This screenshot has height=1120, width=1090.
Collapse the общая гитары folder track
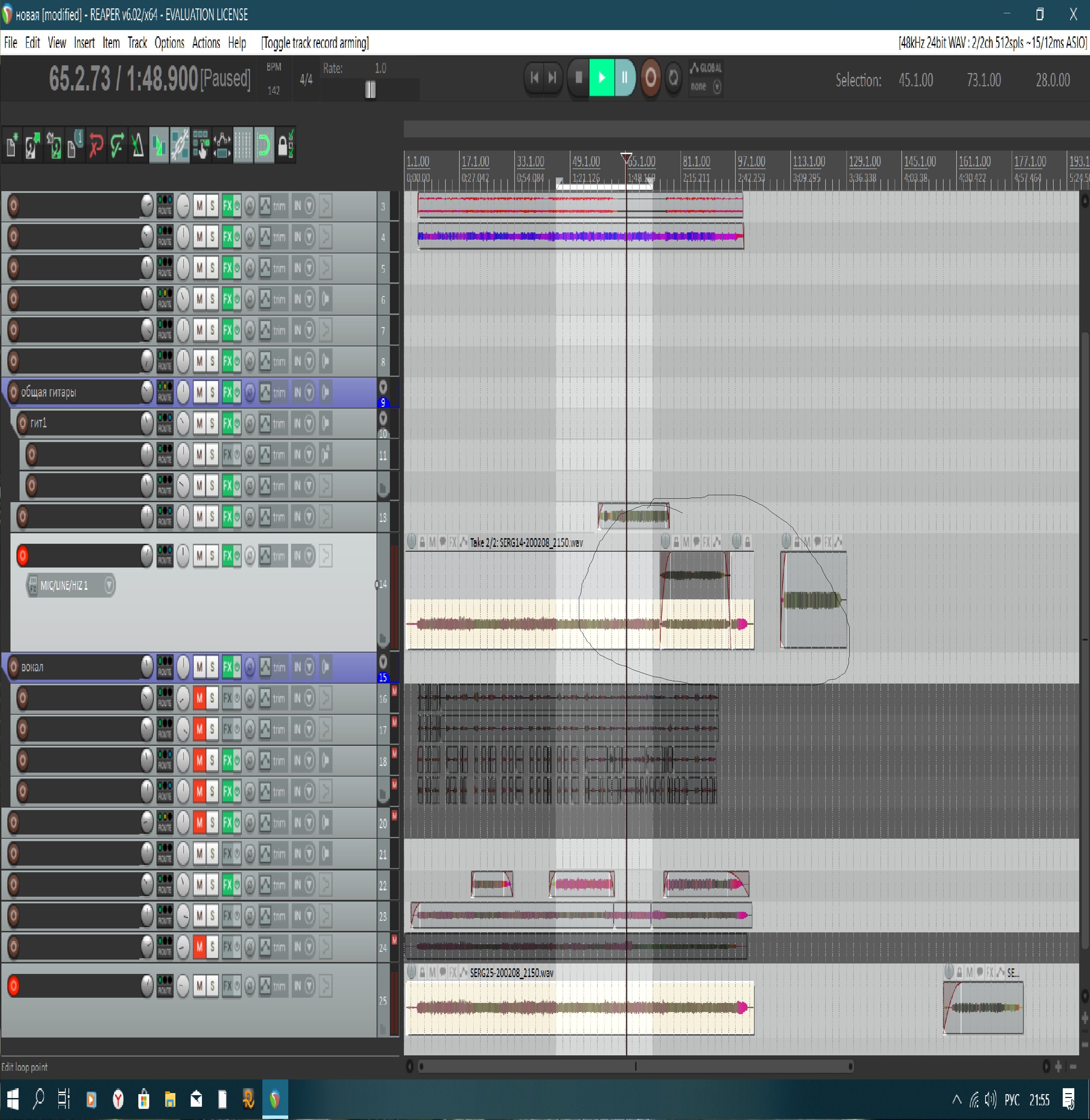(x=383, y=388)
